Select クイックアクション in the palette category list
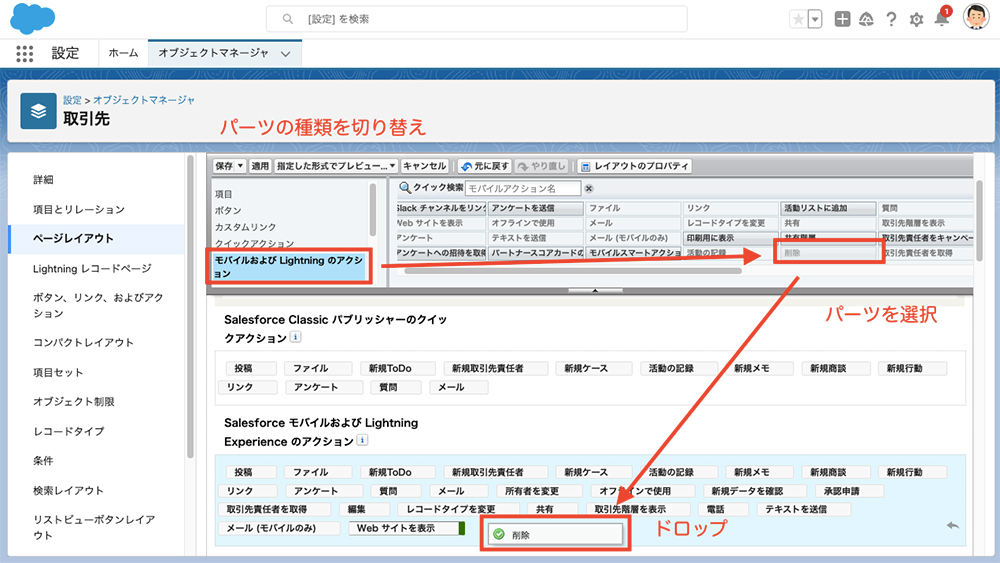 [254, 243]
